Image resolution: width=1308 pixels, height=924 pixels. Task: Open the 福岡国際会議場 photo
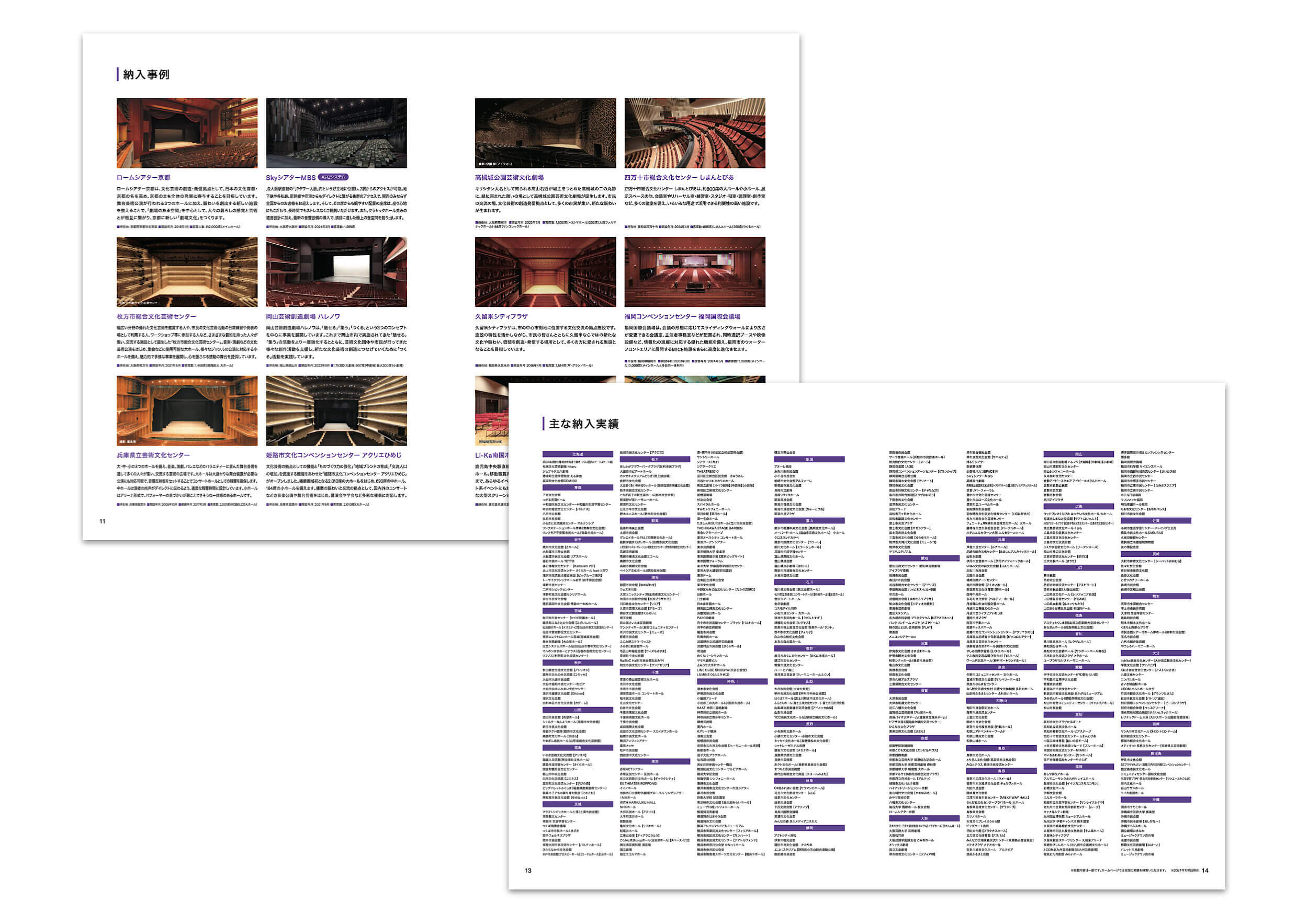coord(694,272)
